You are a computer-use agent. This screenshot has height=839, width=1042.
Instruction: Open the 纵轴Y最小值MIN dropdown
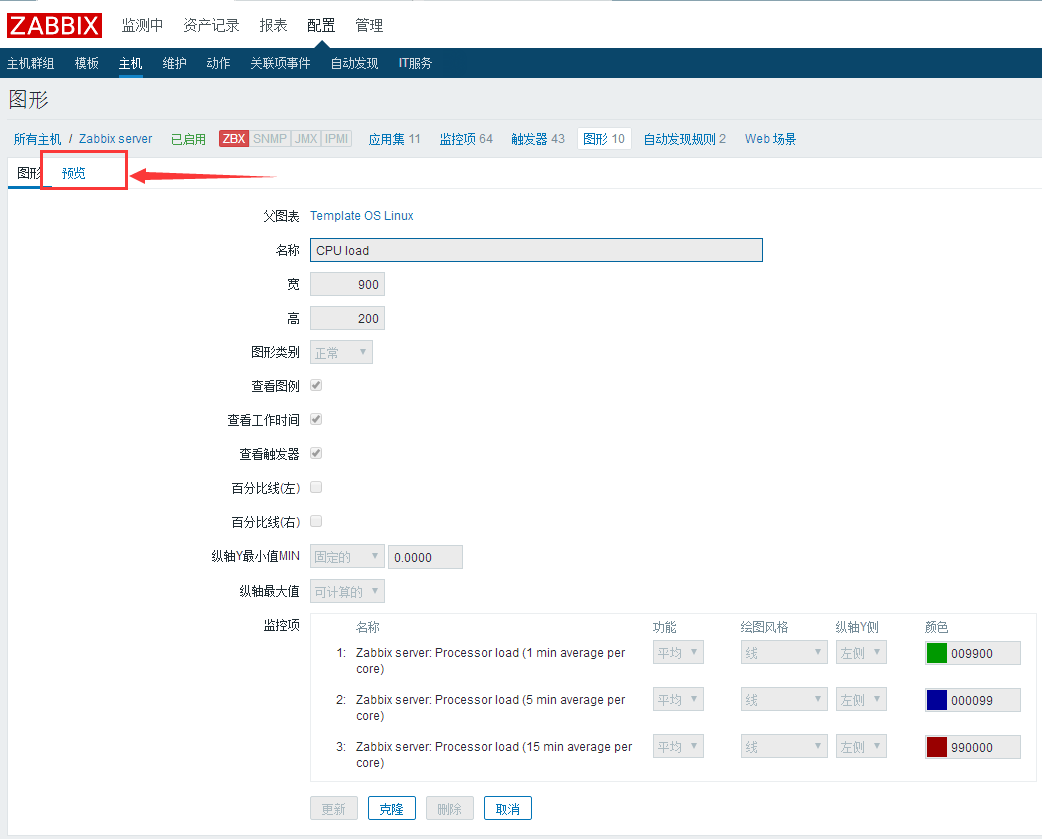pos(348,557)
